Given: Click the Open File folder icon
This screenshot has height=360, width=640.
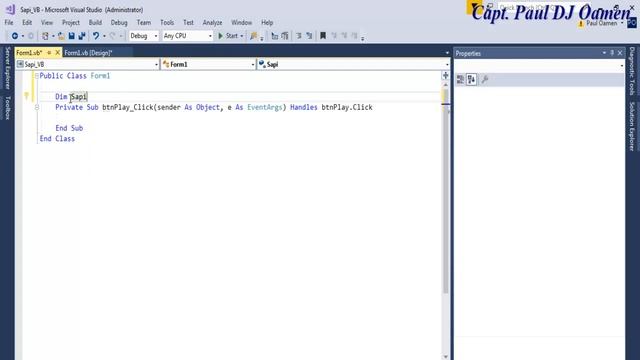Looking at the screenshot, I should (61, 36).
